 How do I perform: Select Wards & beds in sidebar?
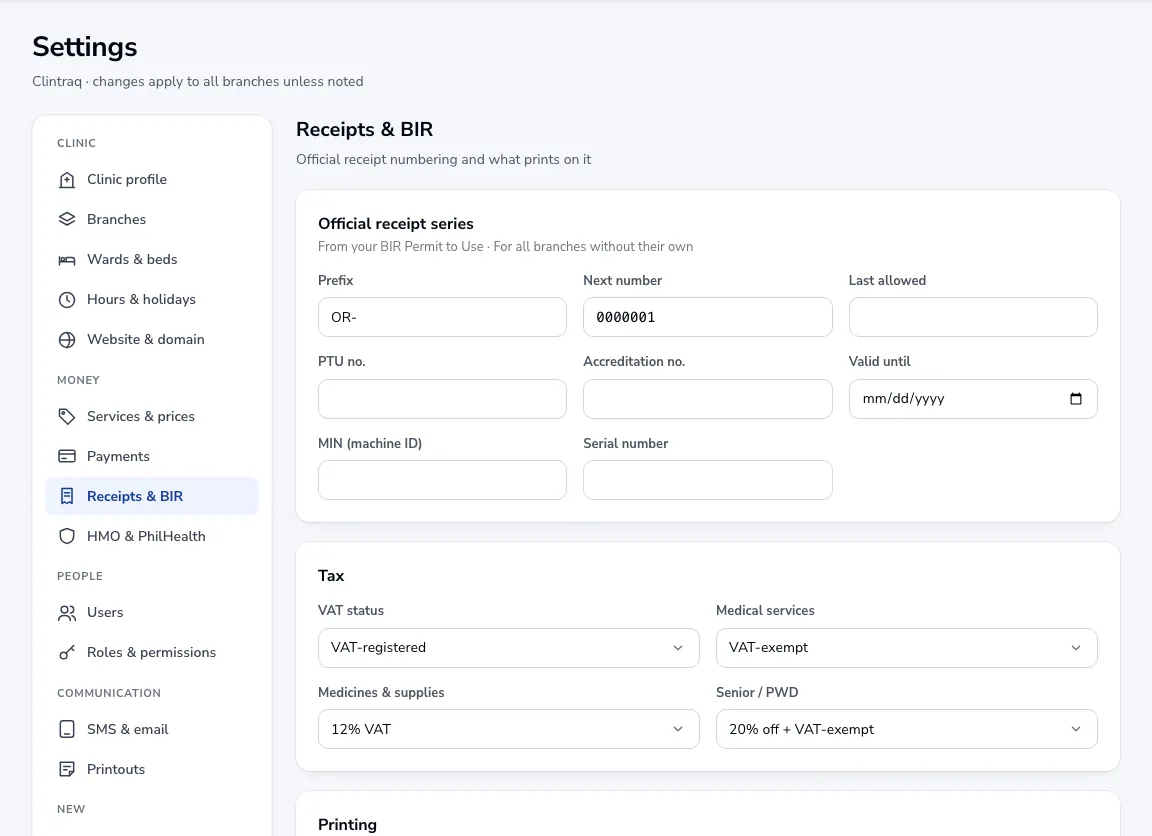(152, 260)
